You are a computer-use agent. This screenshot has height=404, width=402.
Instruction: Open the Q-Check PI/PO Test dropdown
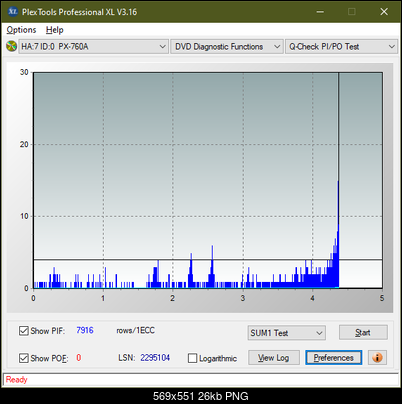point(341,47)
